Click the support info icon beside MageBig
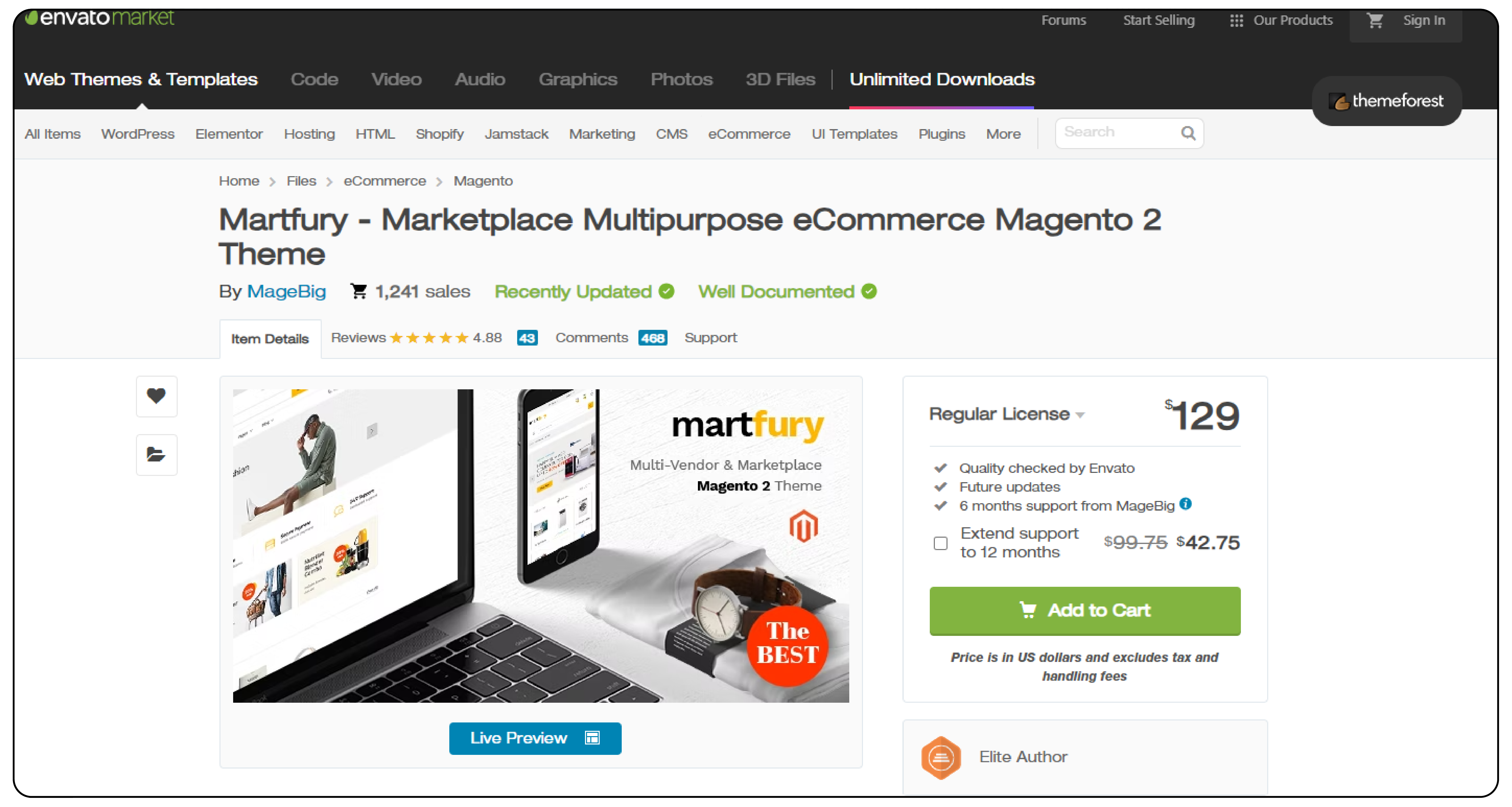The height and width of the screenshot is (807, 1512). click(1186, 503)
